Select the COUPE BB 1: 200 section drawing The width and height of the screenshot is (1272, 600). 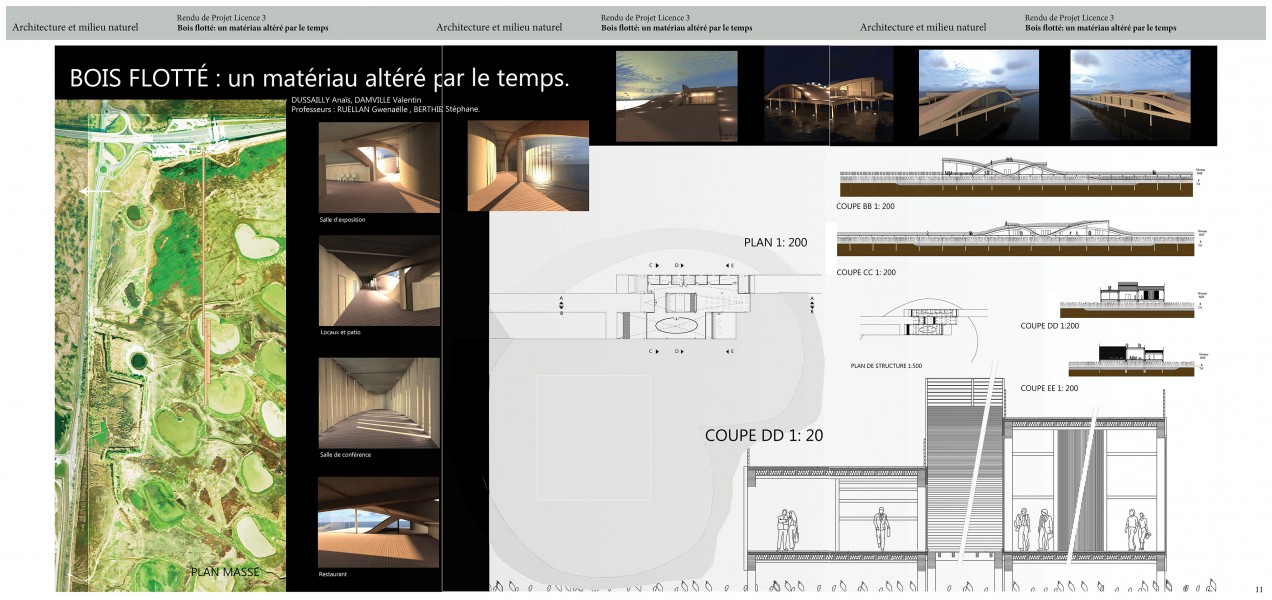1015,177
